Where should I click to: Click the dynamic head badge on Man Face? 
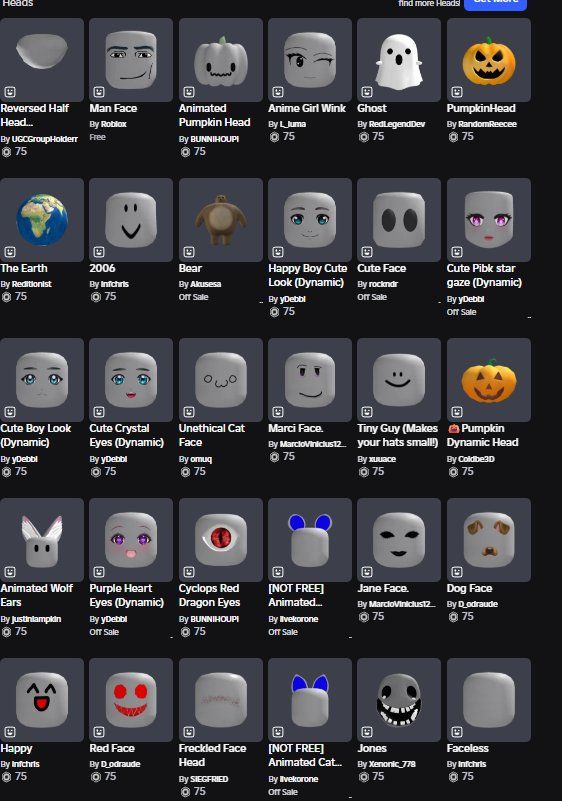(99, 92)
